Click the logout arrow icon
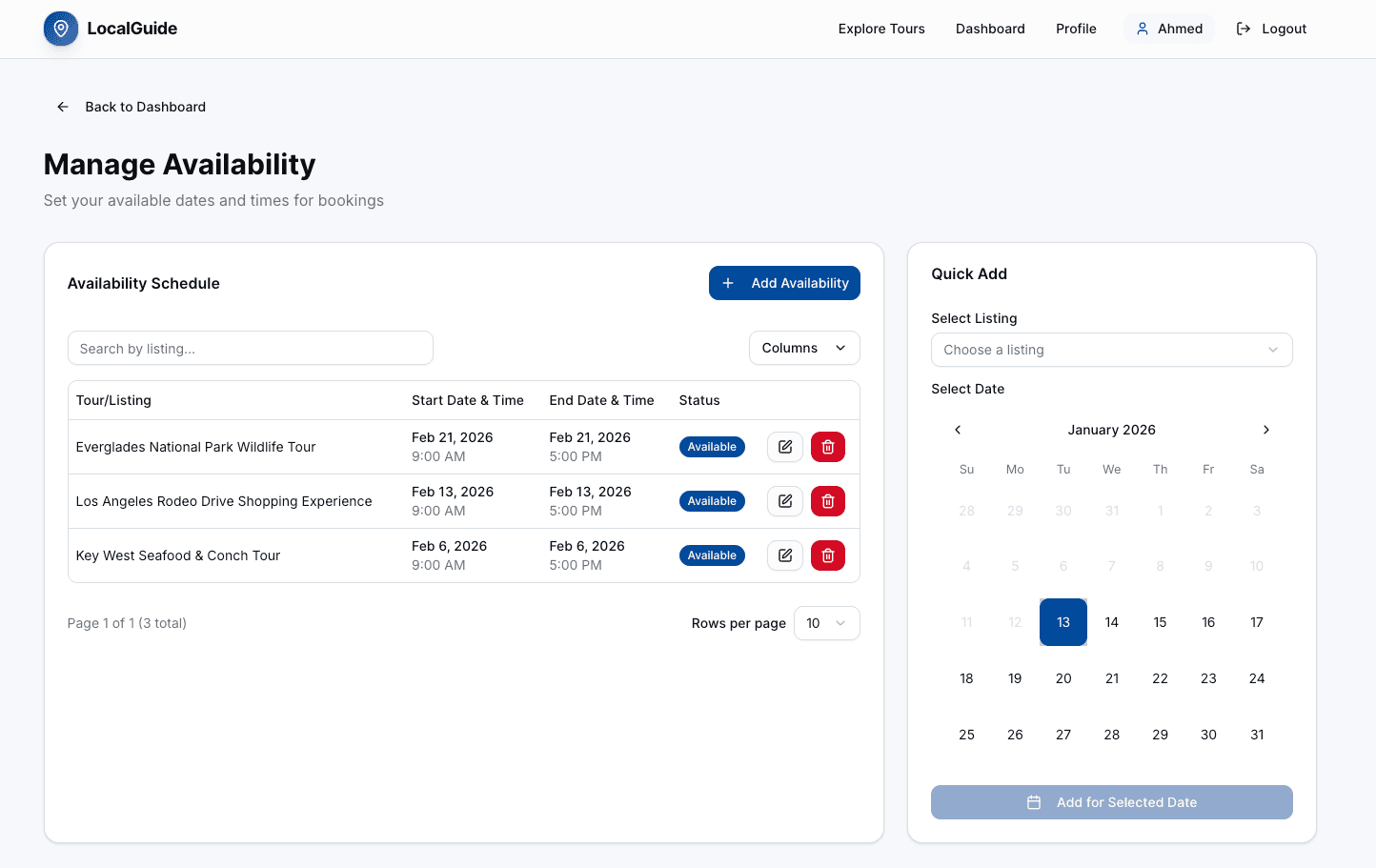Screen dimensions: 1376x868 coord(1244,29)
